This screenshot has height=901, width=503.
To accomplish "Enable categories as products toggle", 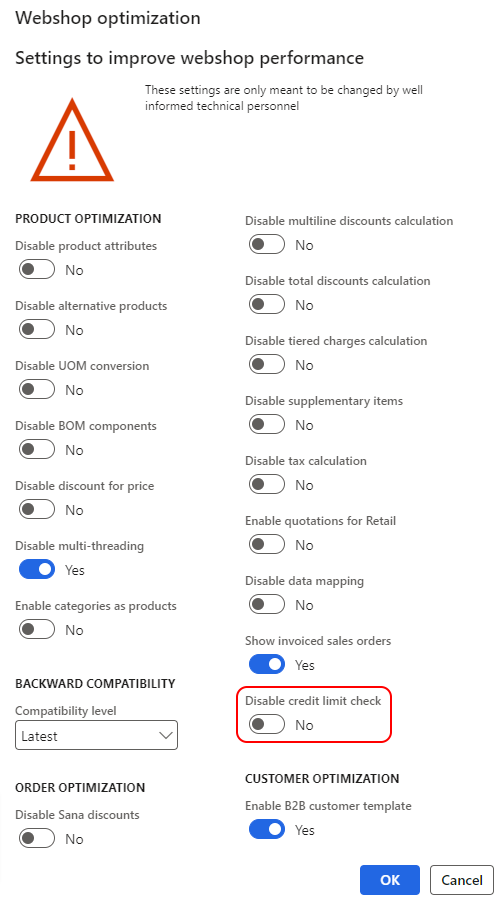I will click(37, 630).
